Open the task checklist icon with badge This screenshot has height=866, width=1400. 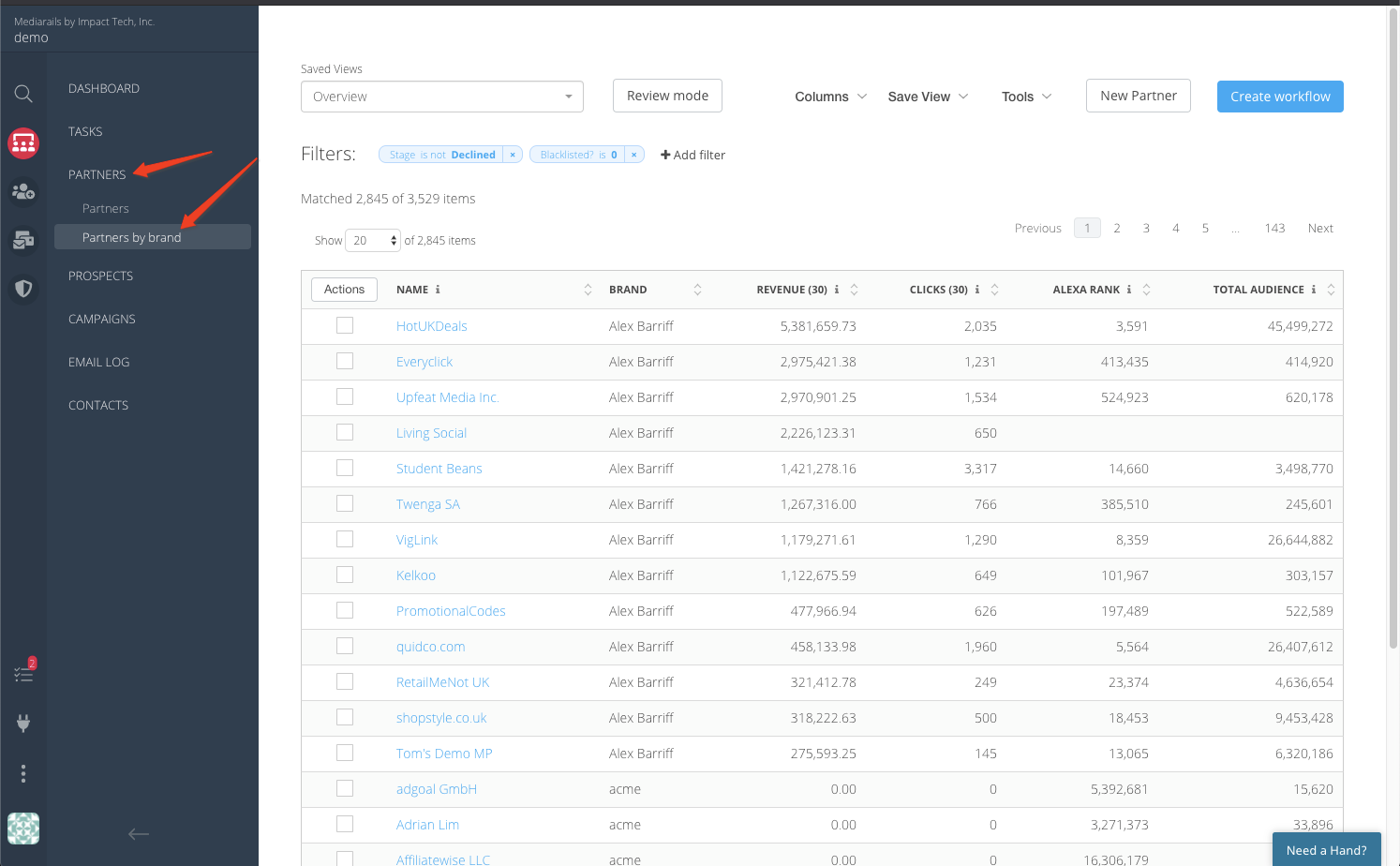coord(23,674)
